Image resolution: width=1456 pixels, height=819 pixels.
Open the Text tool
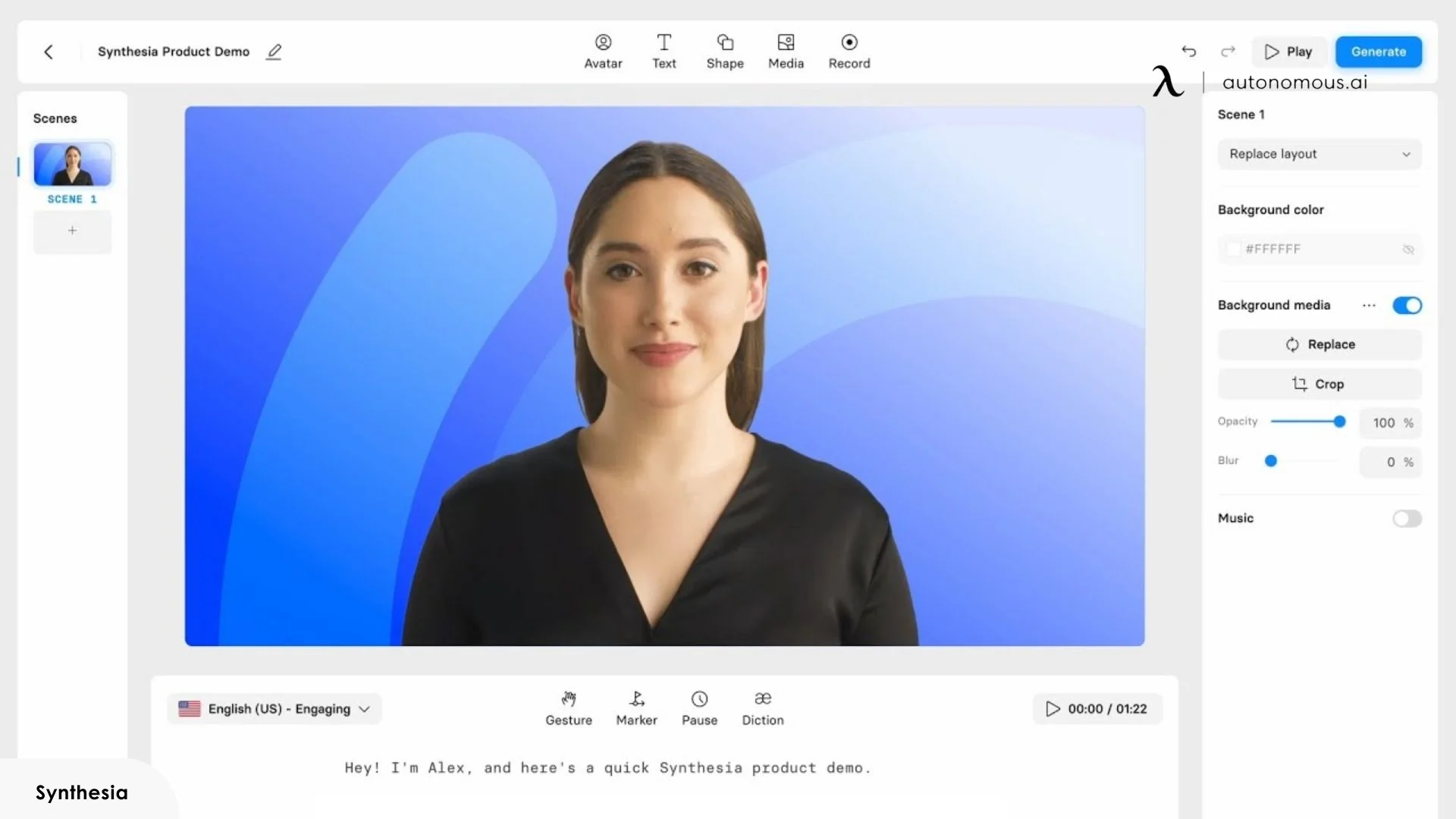pos(664,51)
